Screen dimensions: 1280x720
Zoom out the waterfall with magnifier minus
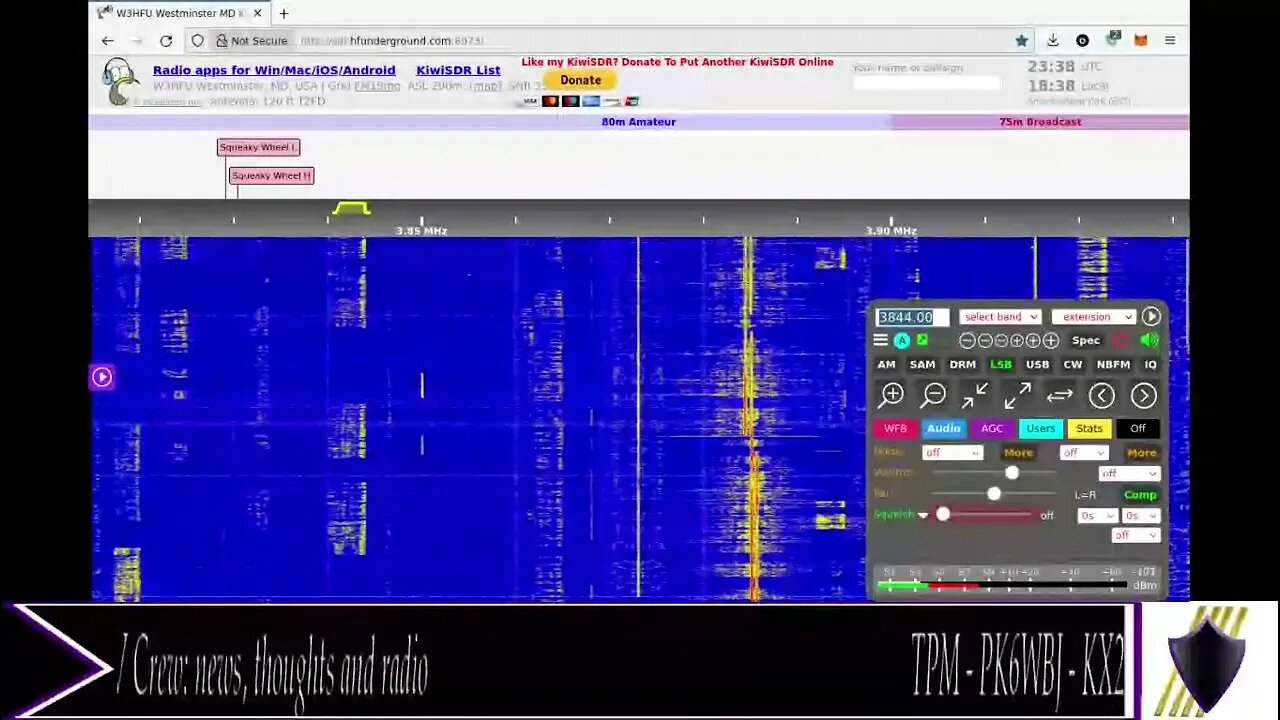point(934,396)
